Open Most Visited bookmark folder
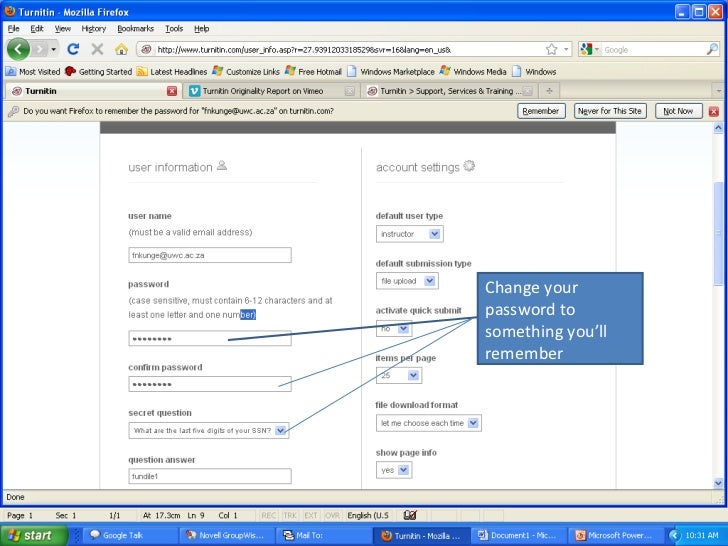 (x=33, y=72)
